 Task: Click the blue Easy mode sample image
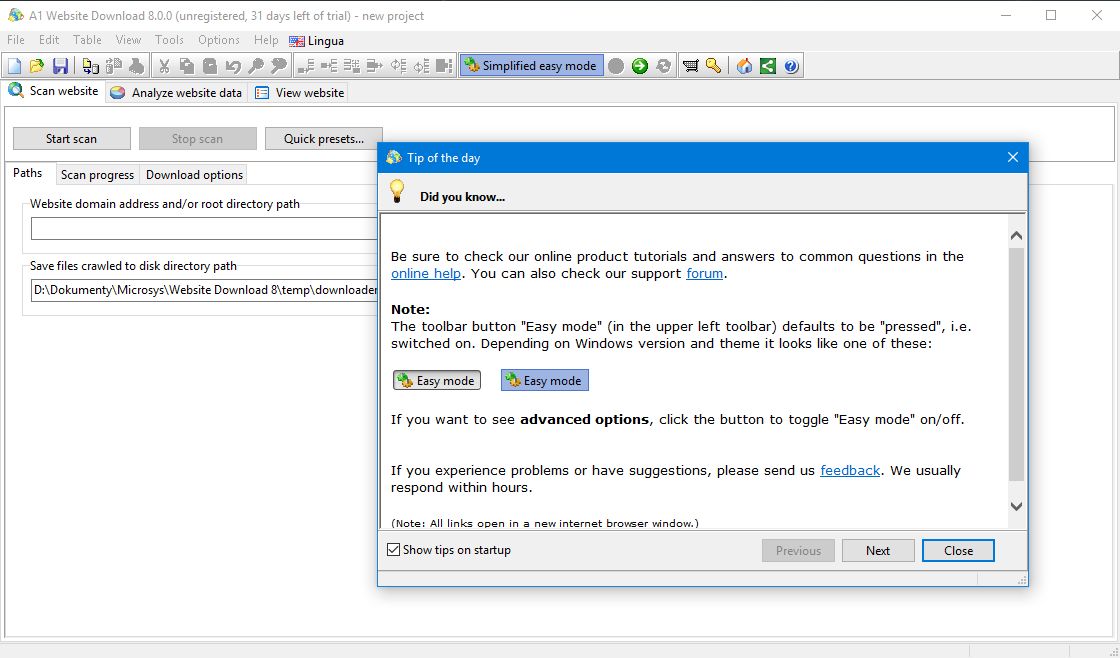(545, 380)
